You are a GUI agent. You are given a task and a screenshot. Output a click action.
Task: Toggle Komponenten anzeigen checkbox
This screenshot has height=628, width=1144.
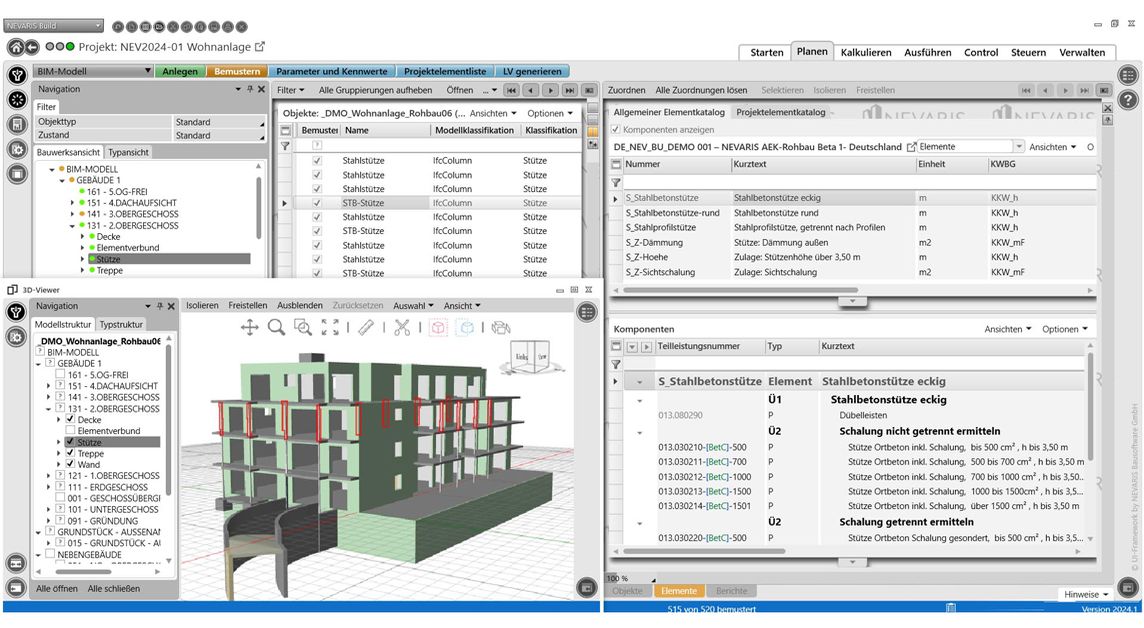click(616, 129)
